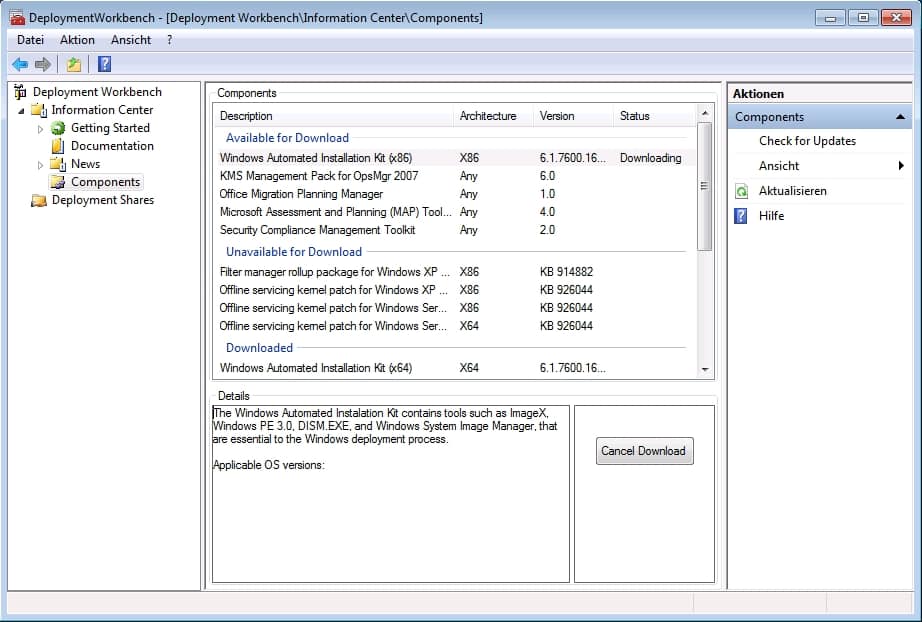This screenshot has height=622, width=922.
Task: Open the ? help menu
Action: [169, 40]
